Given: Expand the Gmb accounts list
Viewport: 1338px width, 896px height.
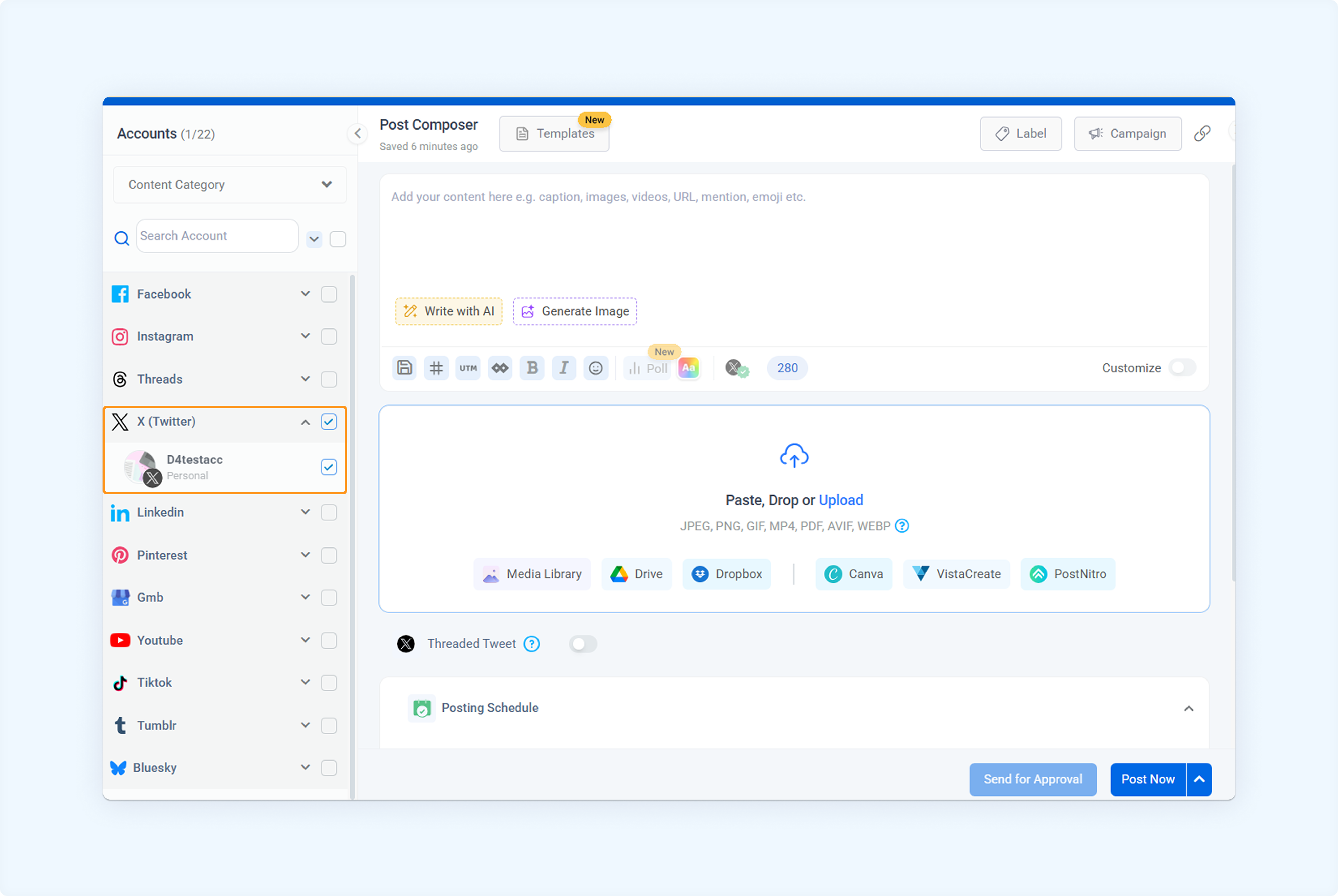Looking at the screenshot, I should (306, 598).
